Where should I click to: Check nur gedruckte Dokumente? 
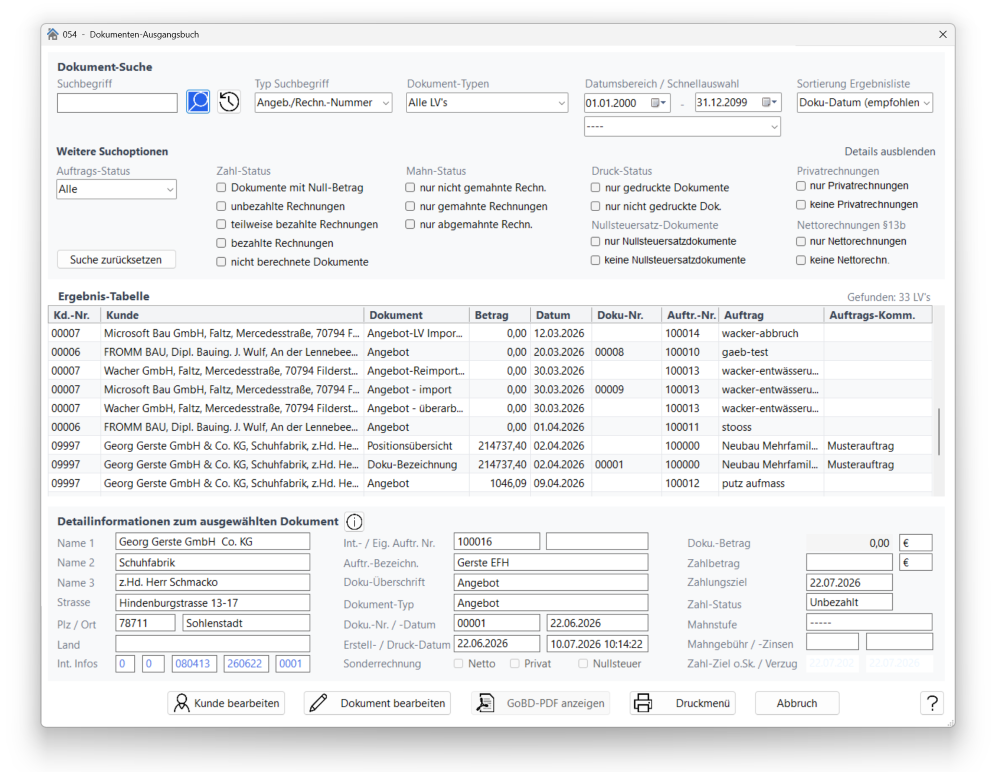point(595,188)
